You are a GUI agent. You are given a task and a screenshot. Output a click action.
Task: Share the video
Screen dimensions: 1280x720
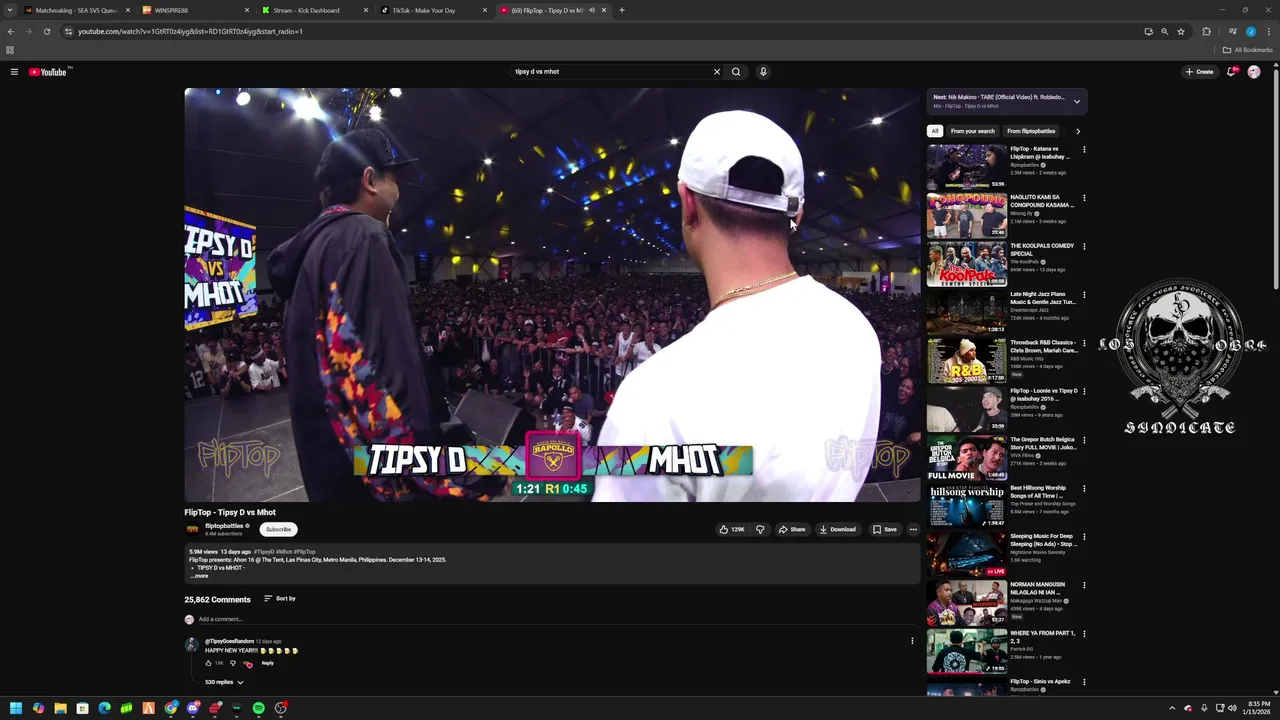tap(792, 529)
